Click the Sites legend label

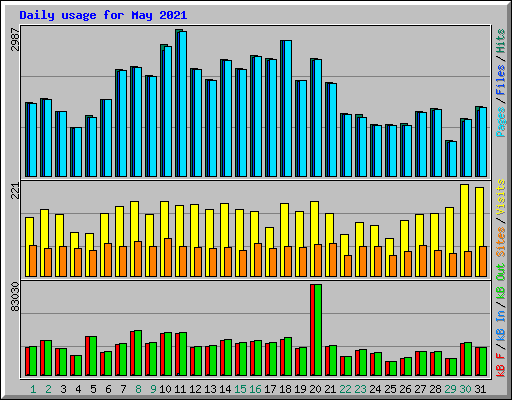501,242
